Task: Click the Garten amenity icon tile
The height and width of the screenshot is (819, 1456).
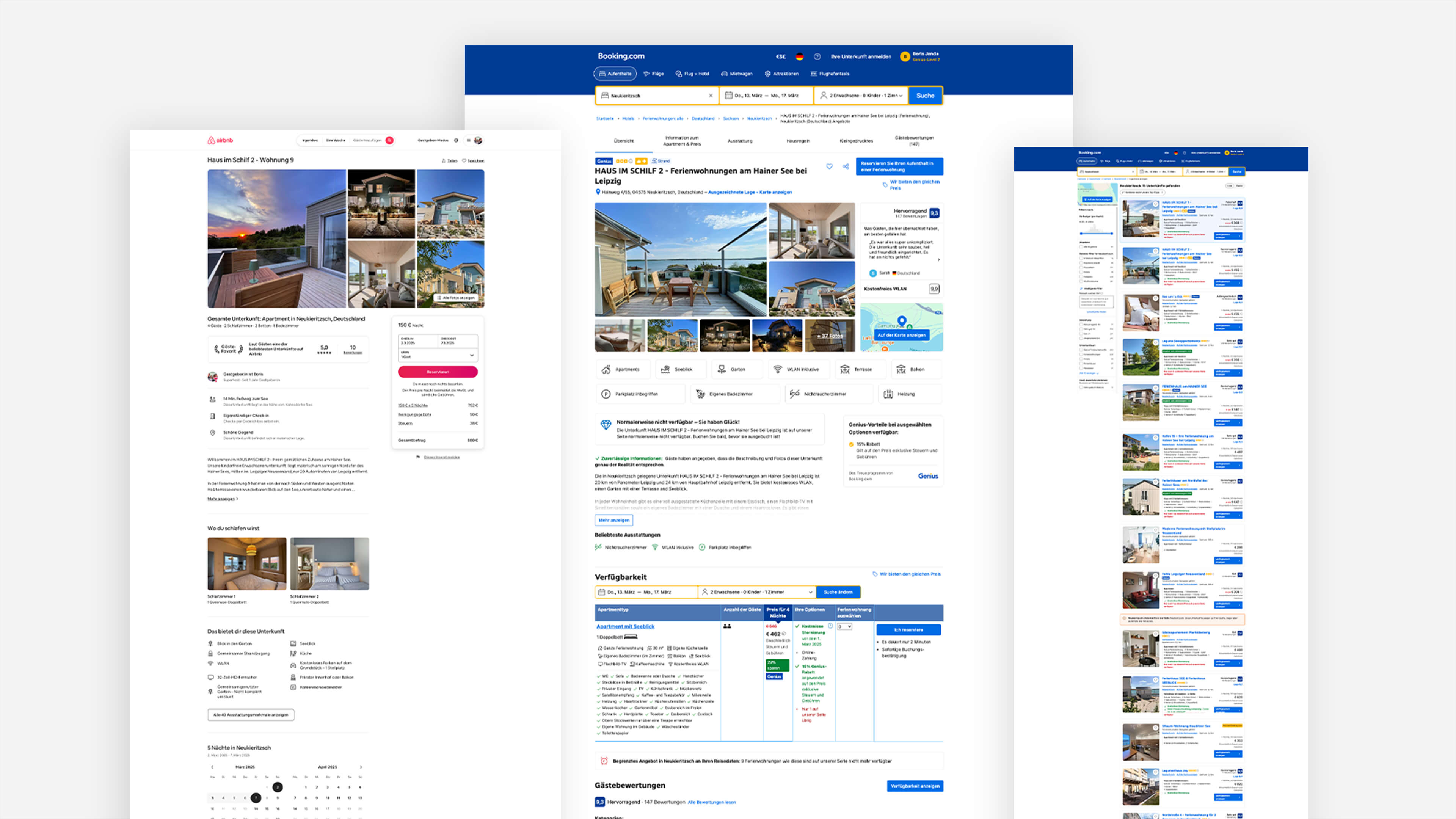Action: 736,369
